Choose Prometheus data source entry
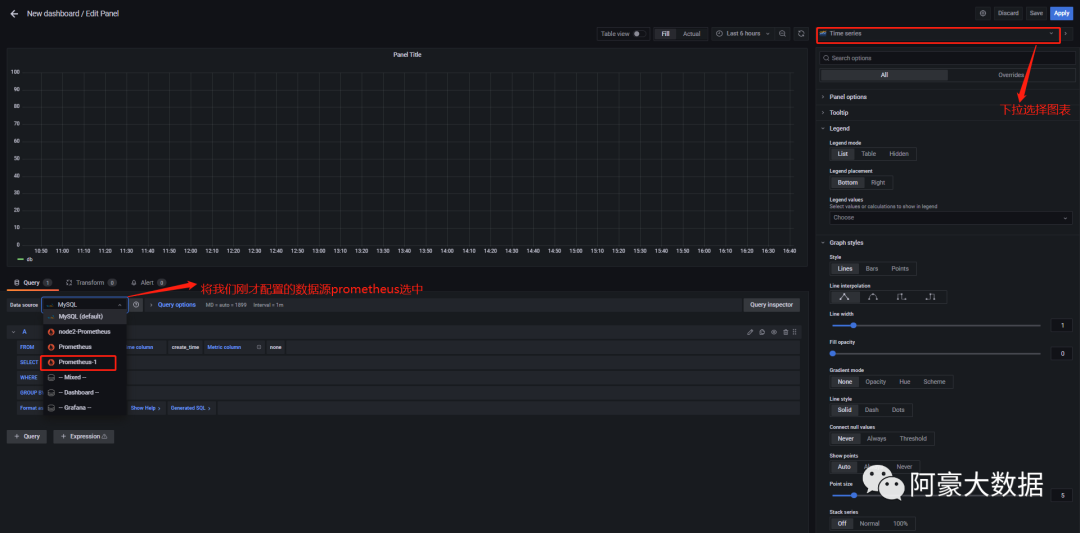 coord(85,347)
